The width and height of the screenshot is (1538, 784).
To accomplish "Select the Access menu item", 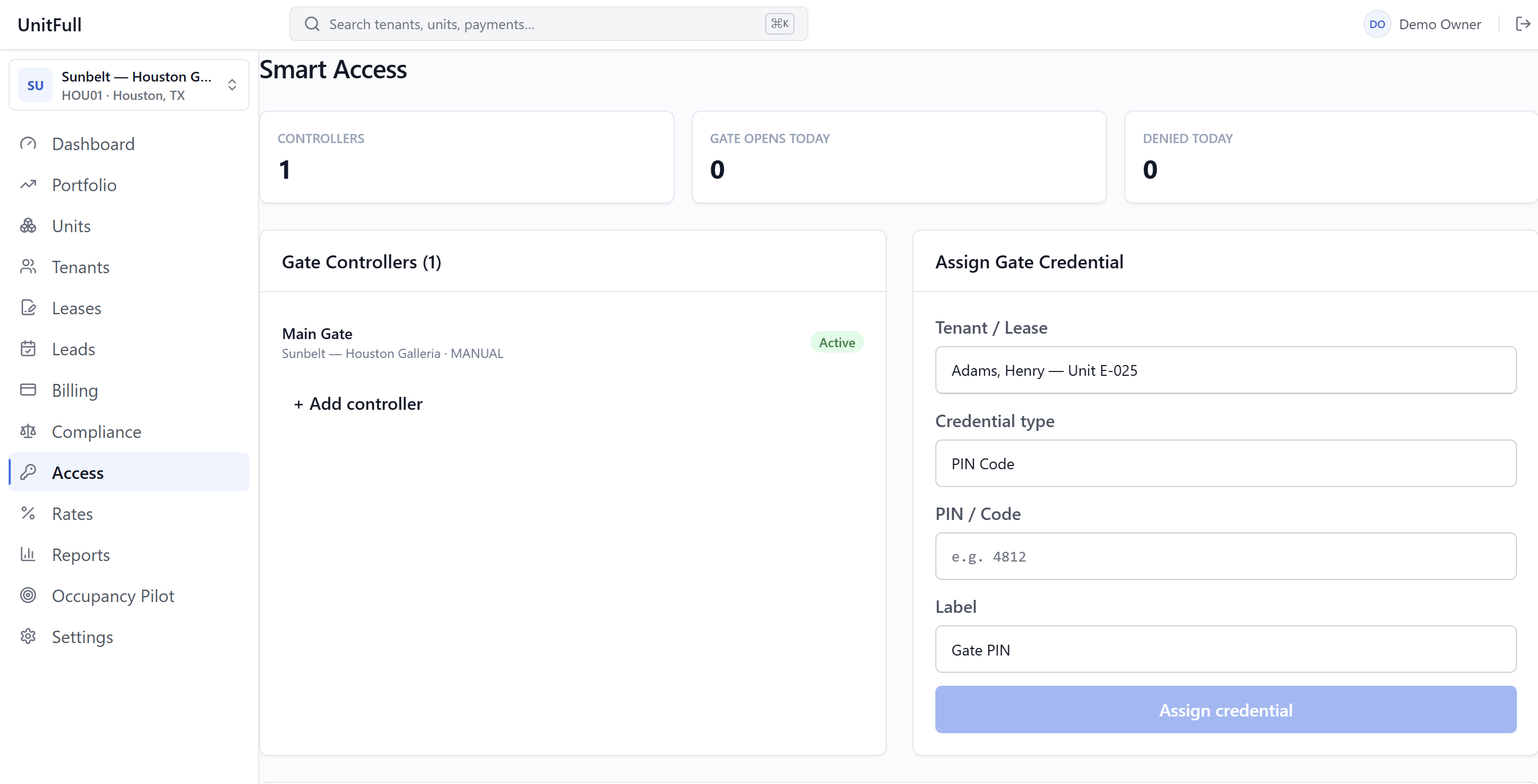I will 129,472.
